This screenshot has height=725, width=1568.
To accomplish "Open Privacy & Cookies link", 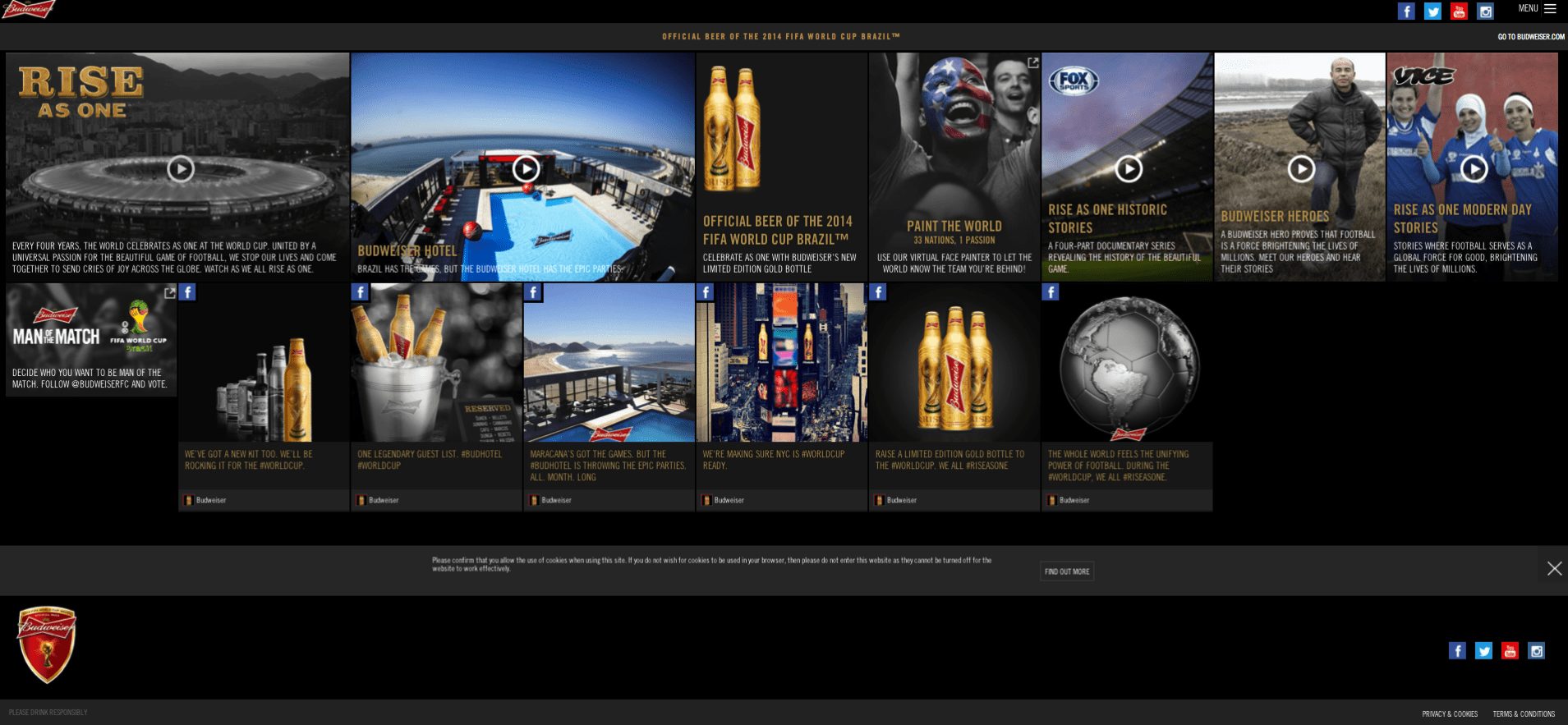I will 1450,714.
